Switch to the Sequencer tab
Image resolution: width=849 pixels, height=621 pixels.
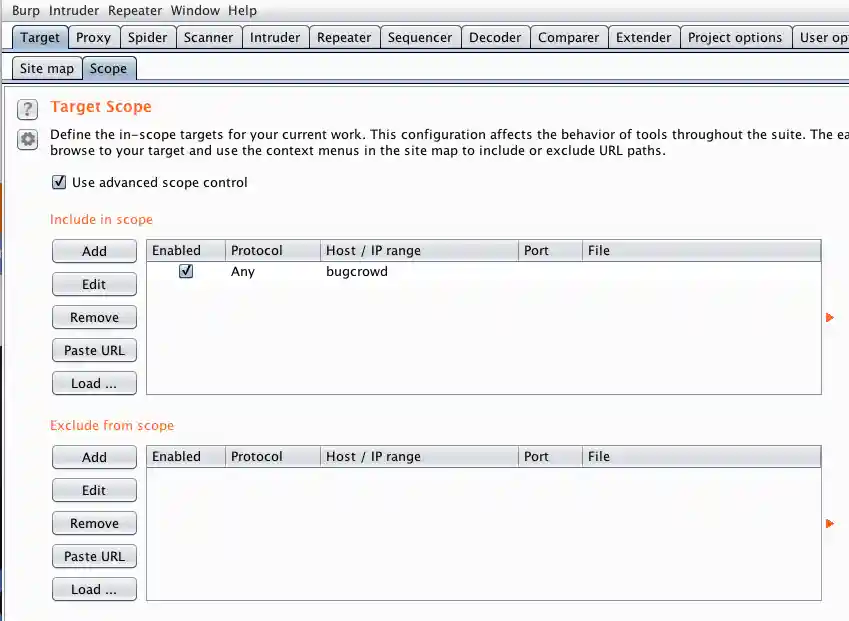pos(420,37)
